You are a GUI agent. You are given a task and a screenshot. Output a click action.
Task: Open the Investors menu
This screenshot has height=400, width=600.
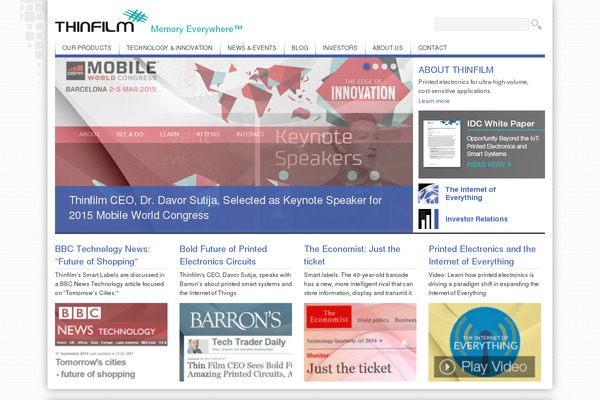click(340, 48)
